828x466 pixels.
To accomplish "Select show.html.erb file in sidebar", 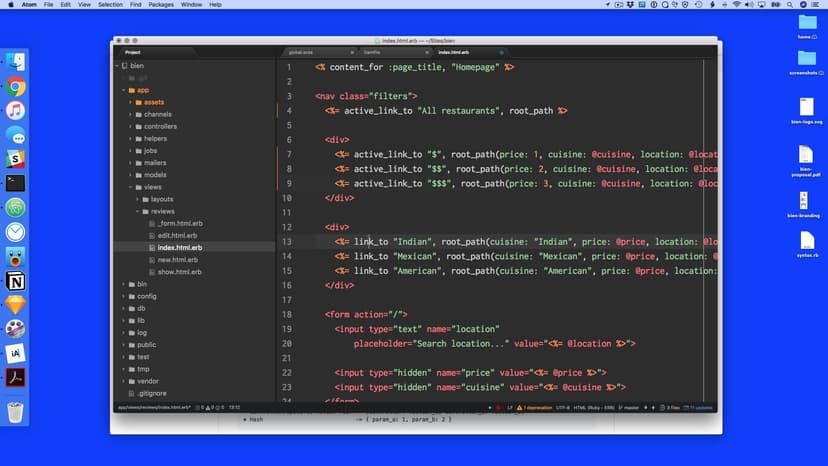I will coord(179,272).
